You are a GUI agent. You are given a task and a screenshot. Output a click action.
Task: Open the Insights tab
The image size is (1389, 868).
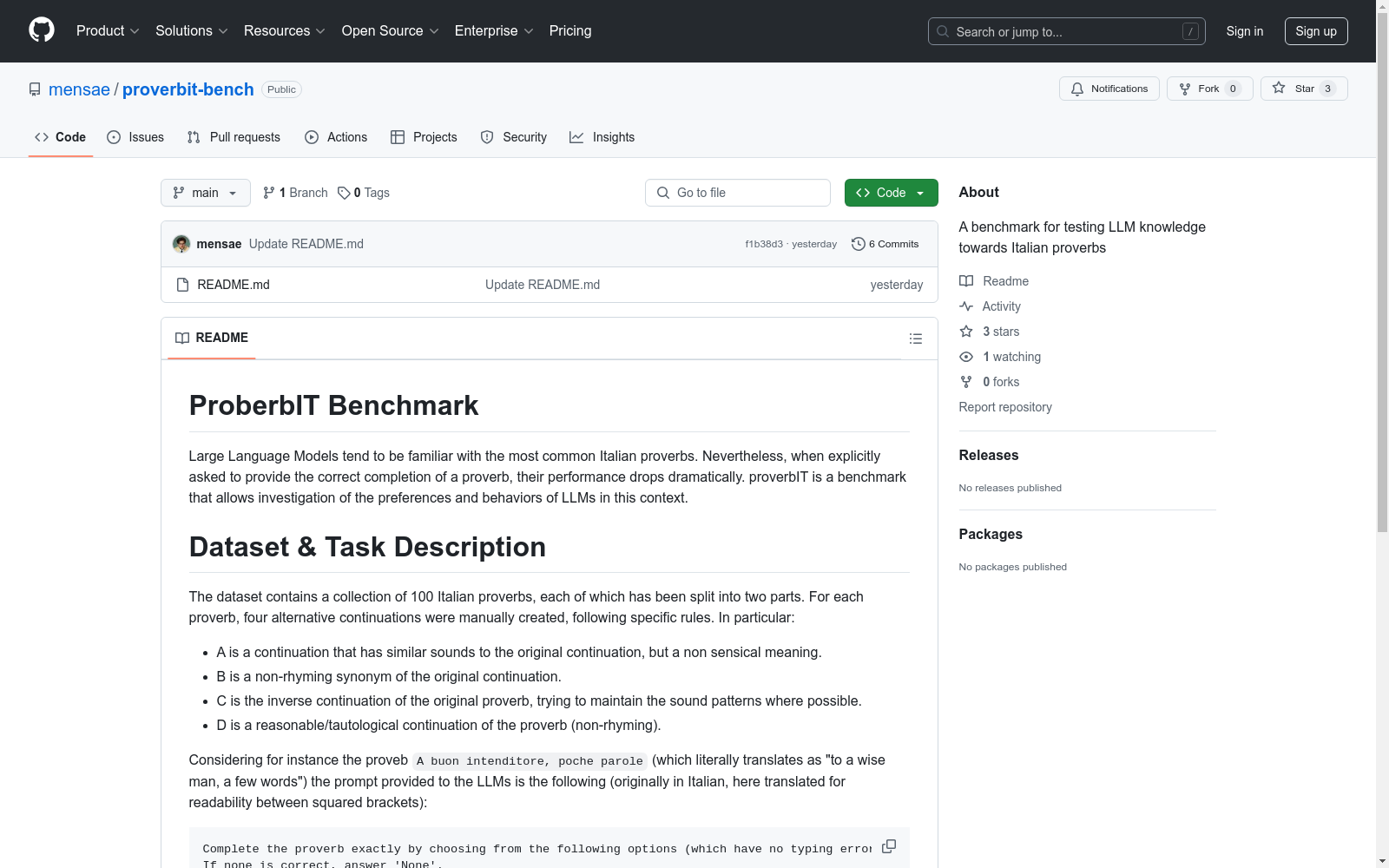(x=602, y=137)
